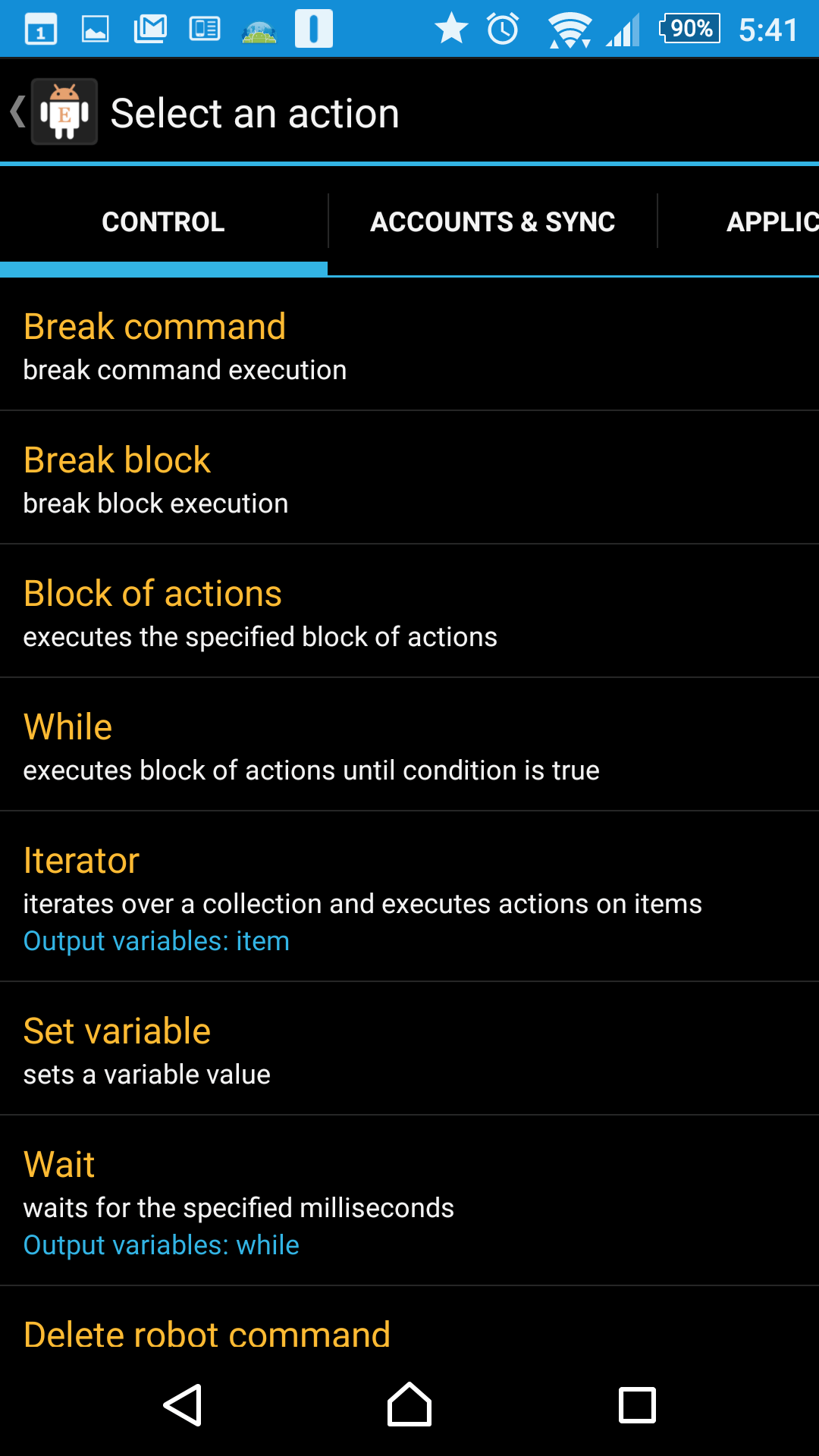
Task: Choose the Break command action
Action: coord(409,345)
